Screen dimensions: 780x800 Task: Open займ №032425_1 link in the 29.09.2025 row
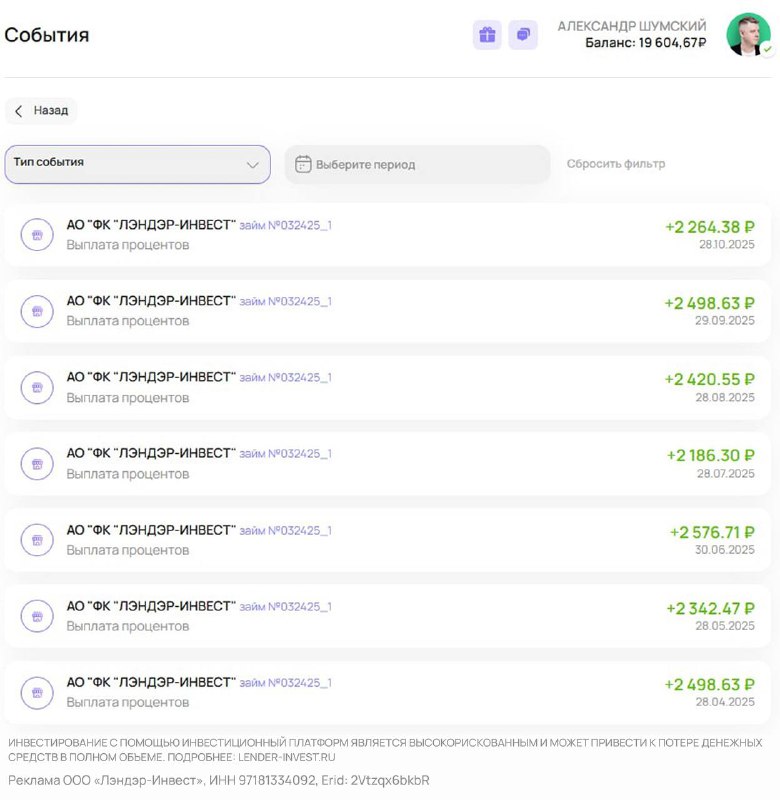pyautogui.click(x=286, y=302)
